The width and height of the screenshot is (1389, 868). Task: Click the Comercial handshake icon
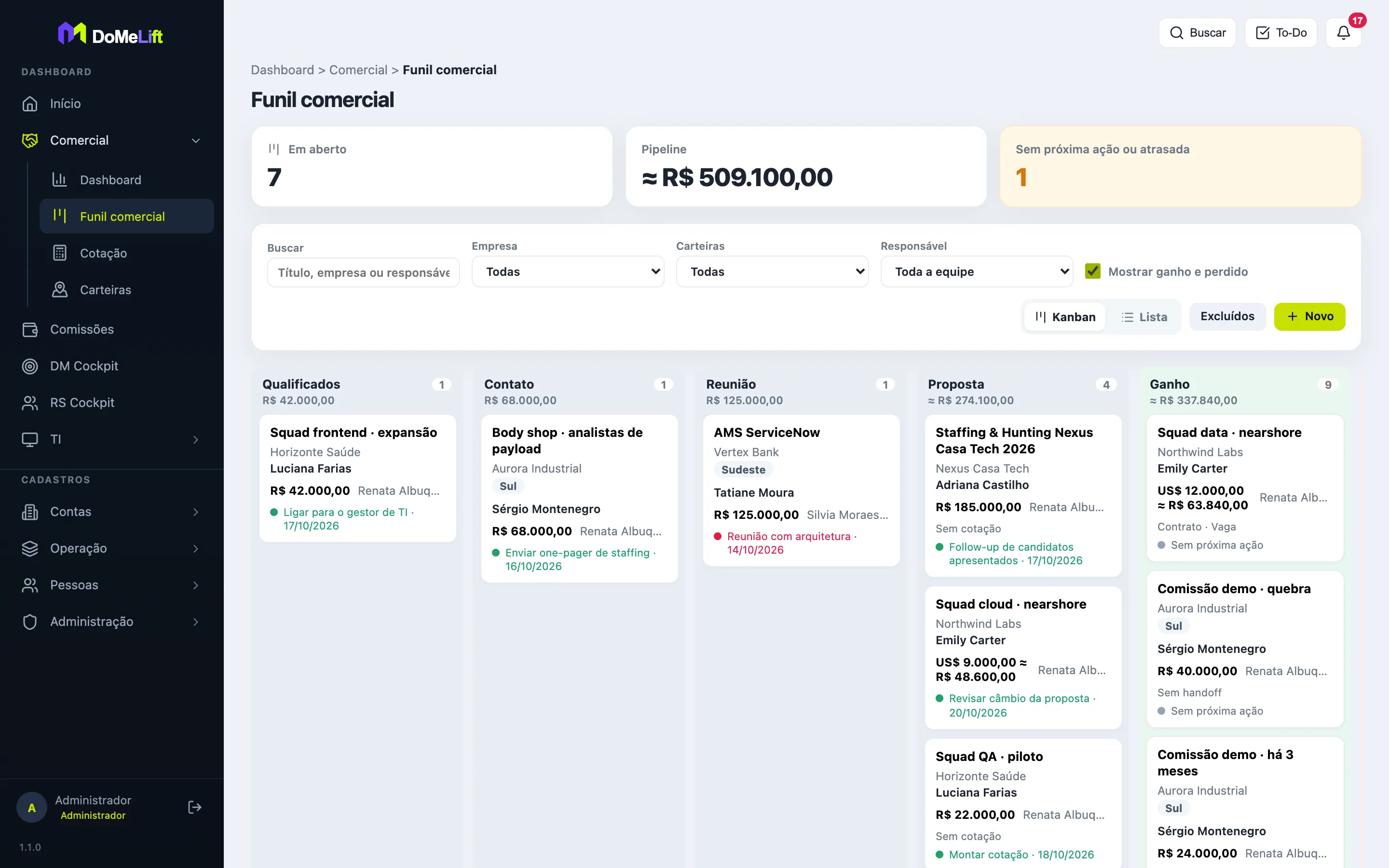coord(30,141)
